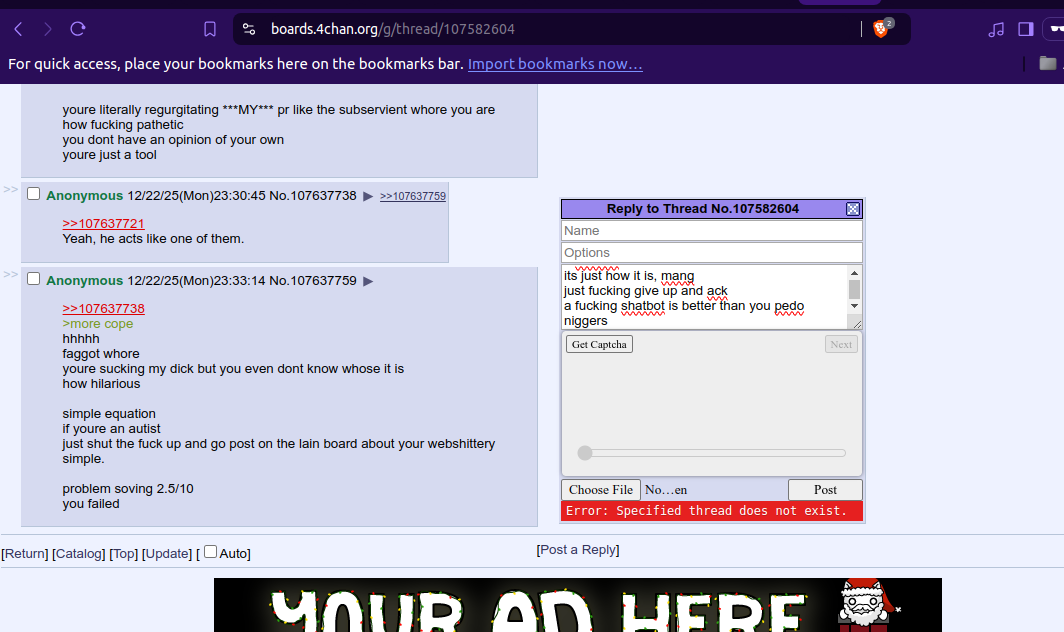Open the music playlist icon in toolbar
The image size is (1064, 632).
[x=996, y=29]
